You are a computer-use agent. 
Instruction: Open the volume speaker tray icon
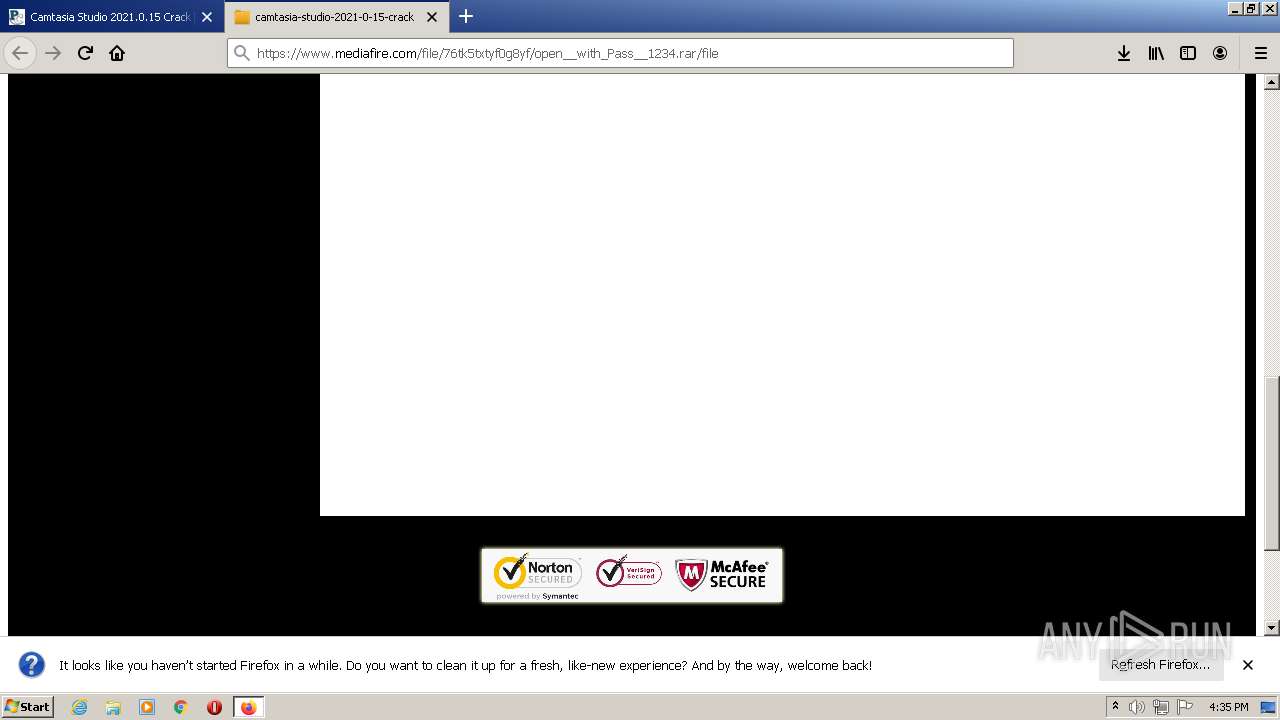coord(1137,707)
